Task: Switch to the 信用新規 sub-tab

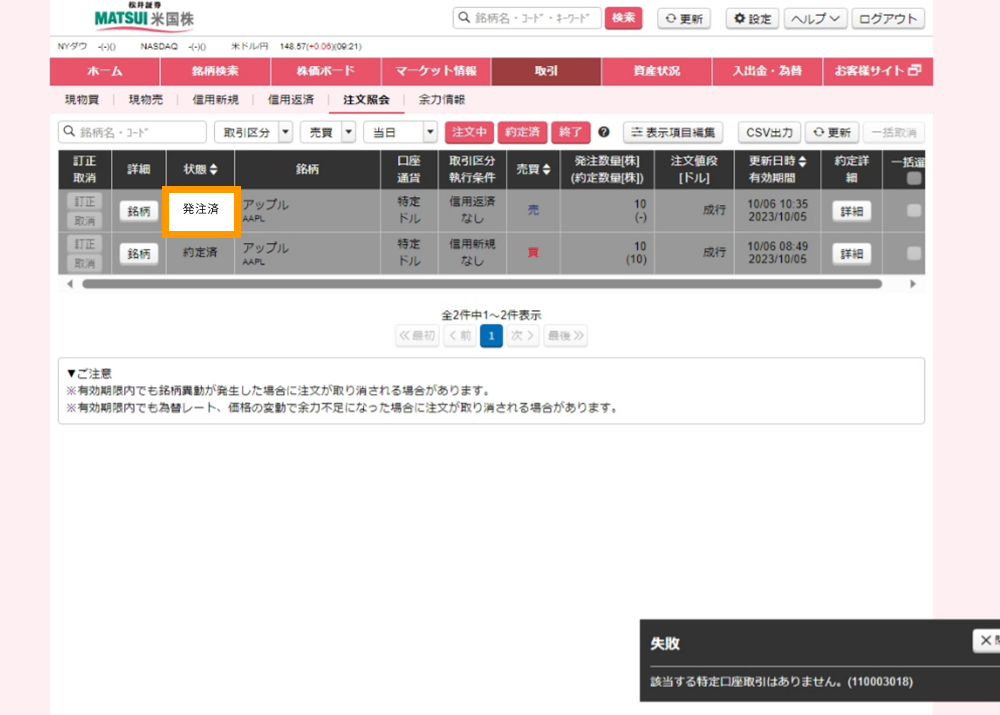Action: [x=216, y=100]
